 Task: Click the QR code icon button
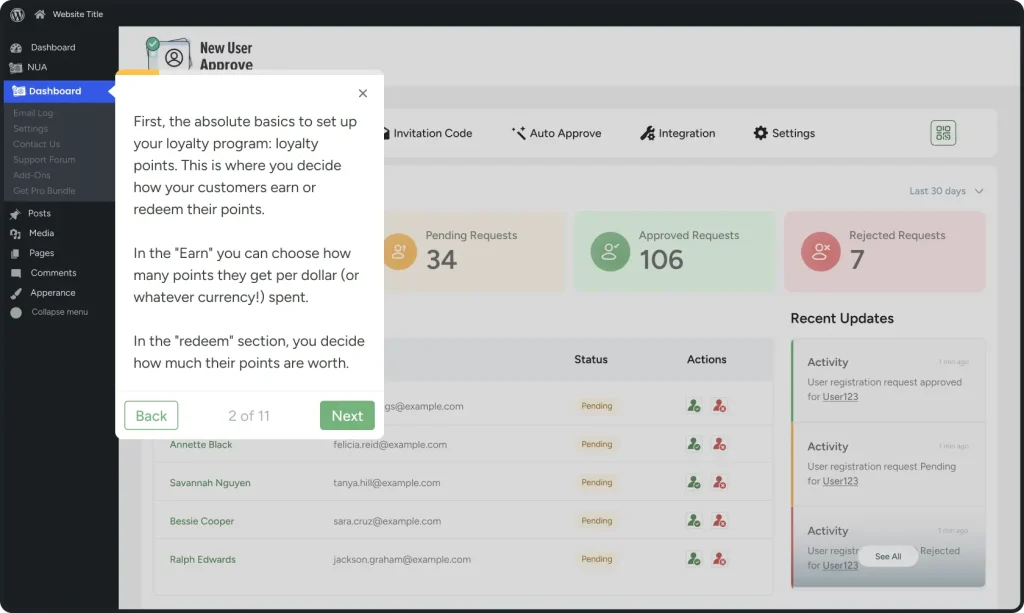(x=943, y=133)
